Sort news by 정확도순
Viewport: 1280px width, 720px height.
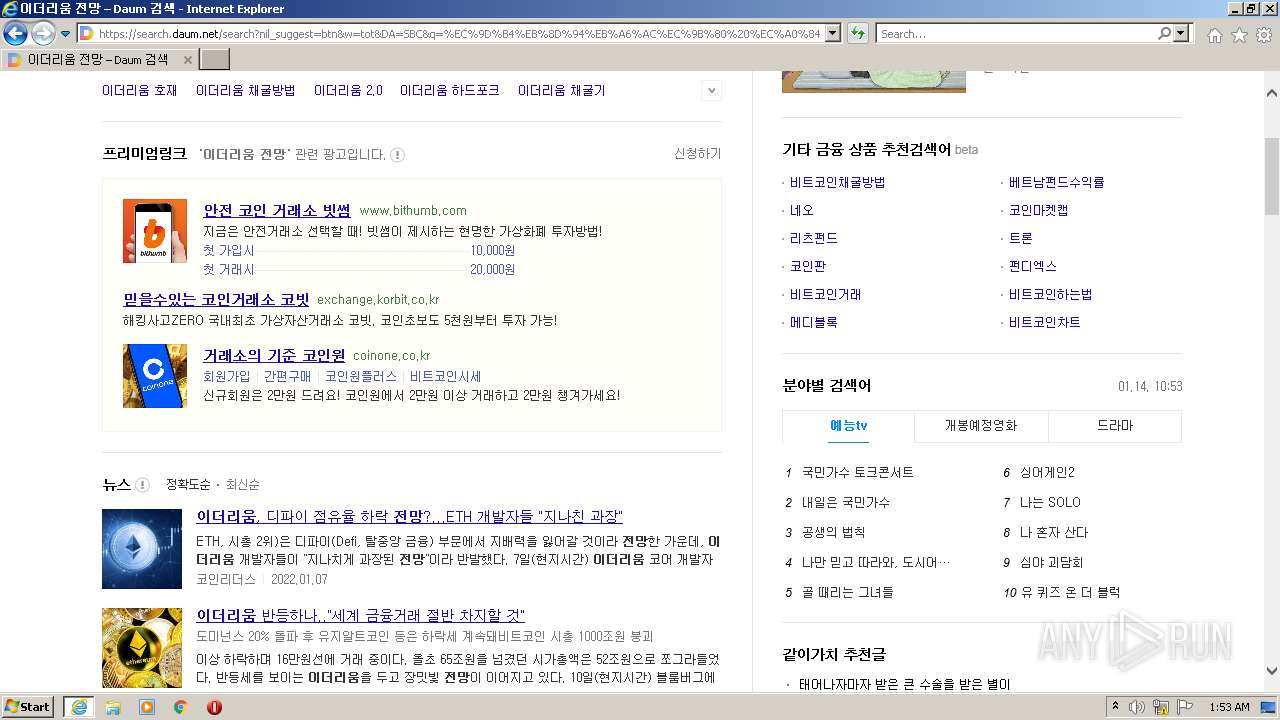(x=188, y=484)
